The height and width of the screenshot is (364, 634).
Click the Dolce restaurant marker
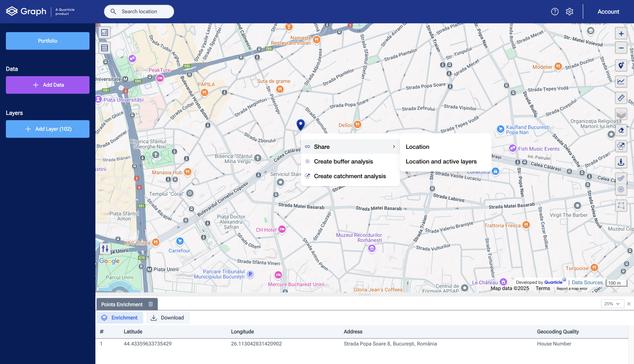[357, 125]
